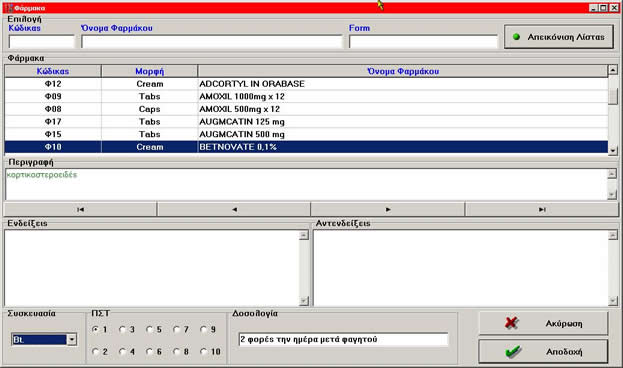Screen dimensions: 623x368
Task: Select ΠΣΤ radio option 6
Action: (149, 351)
